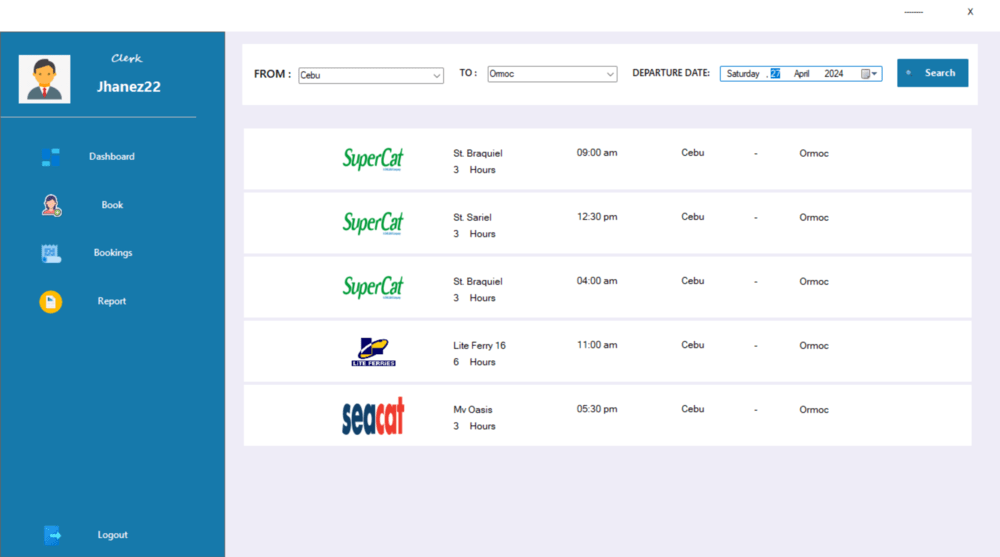
Task: Close the window with the X button
Action: point(970,11)
